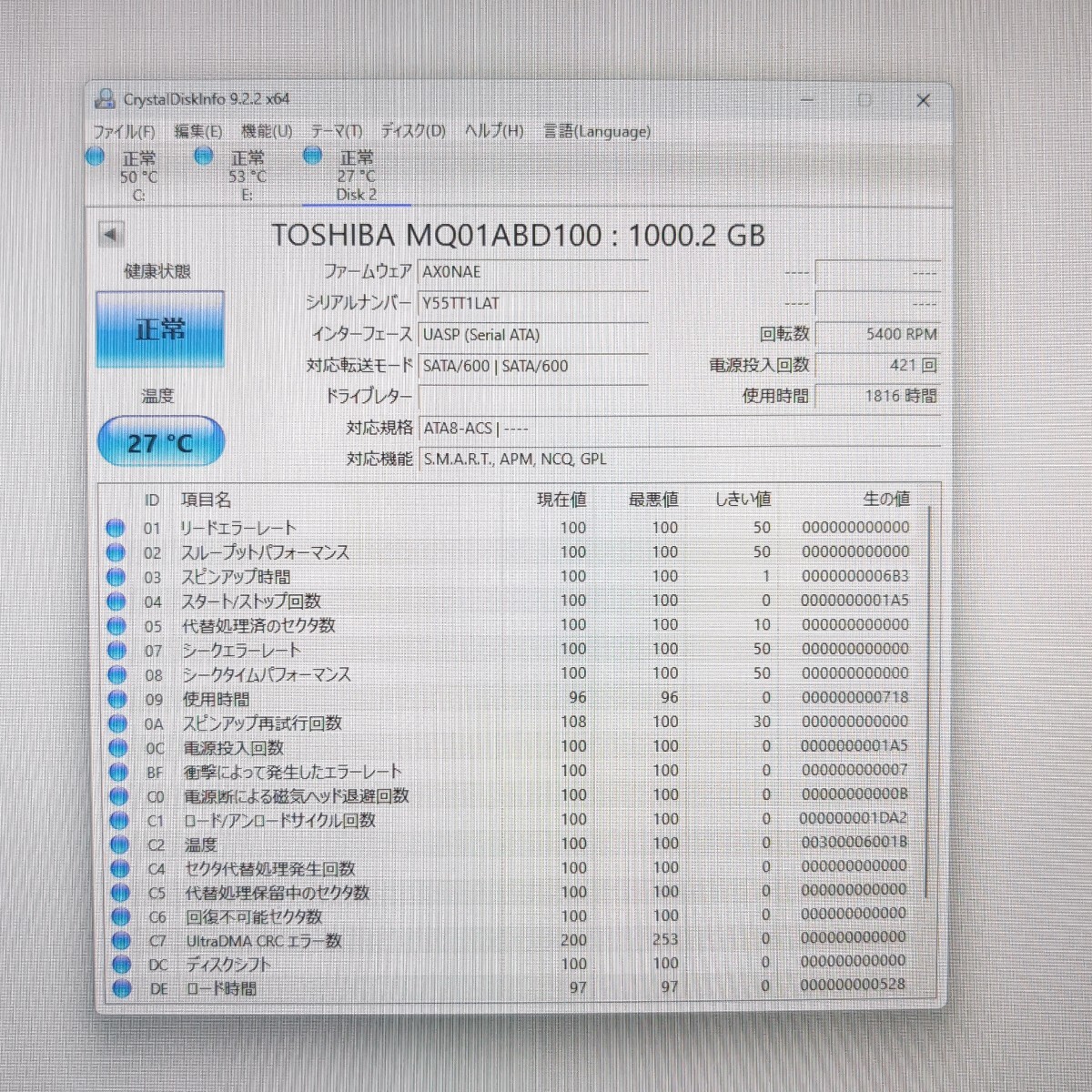Image resolution: width=1092 pixels, height=1092 pixels.
Task: Click the power-on hours value 1816 時間
Action: click(877, 396)
